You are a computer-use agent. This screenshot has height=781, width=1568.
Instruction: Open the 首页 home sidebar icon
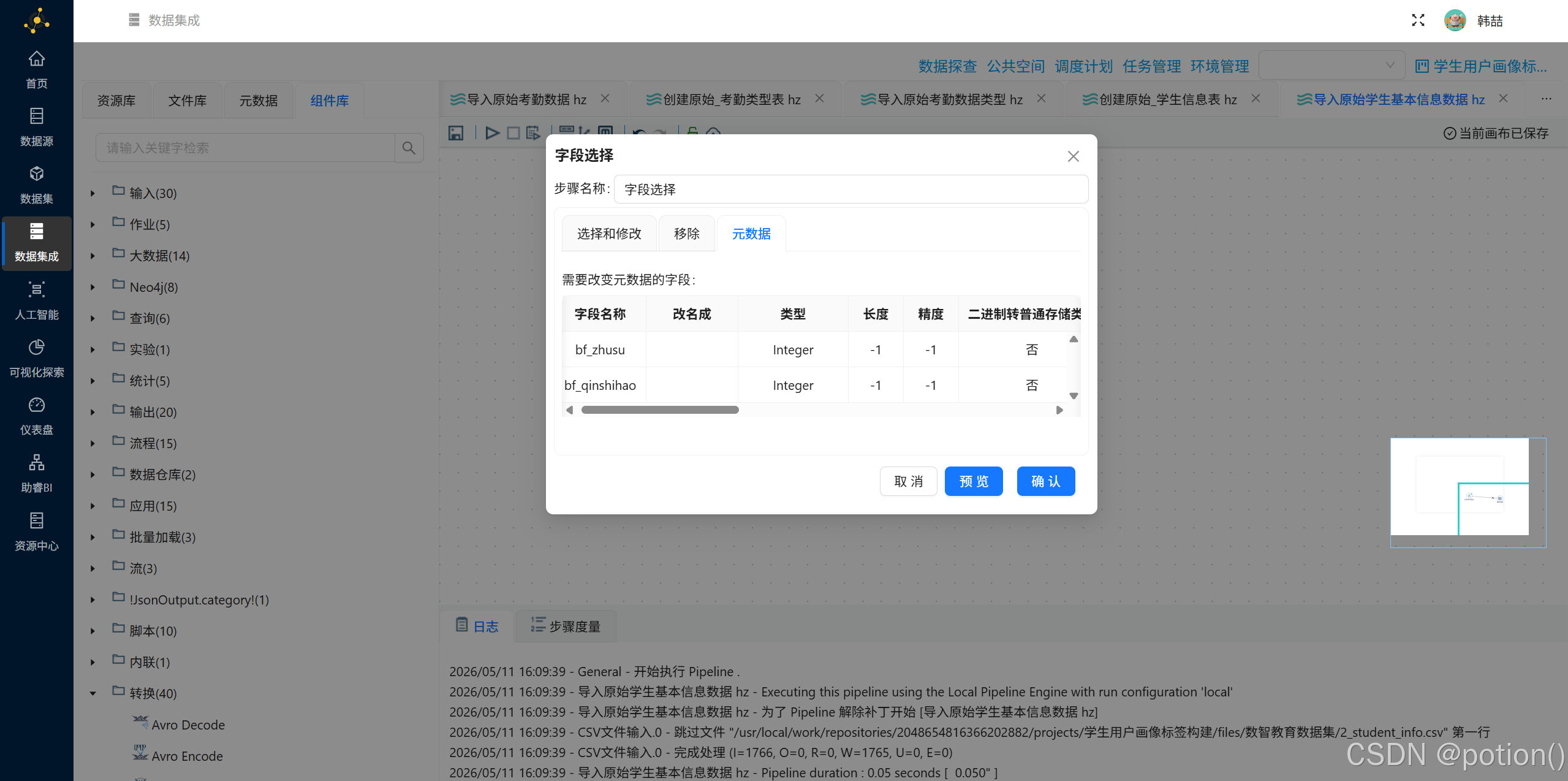37,69
